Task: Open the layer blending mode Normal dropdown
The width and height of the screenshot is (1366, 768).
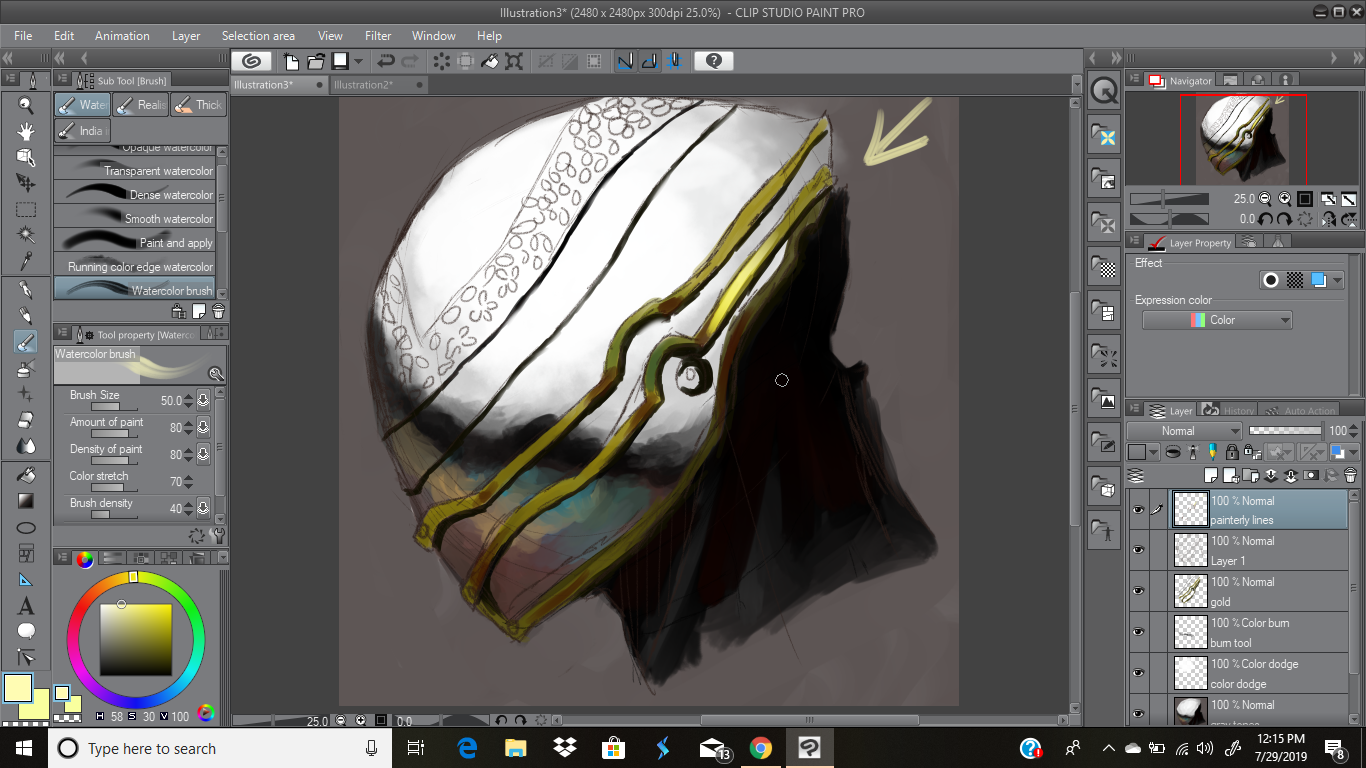Action: point(1184,431)
